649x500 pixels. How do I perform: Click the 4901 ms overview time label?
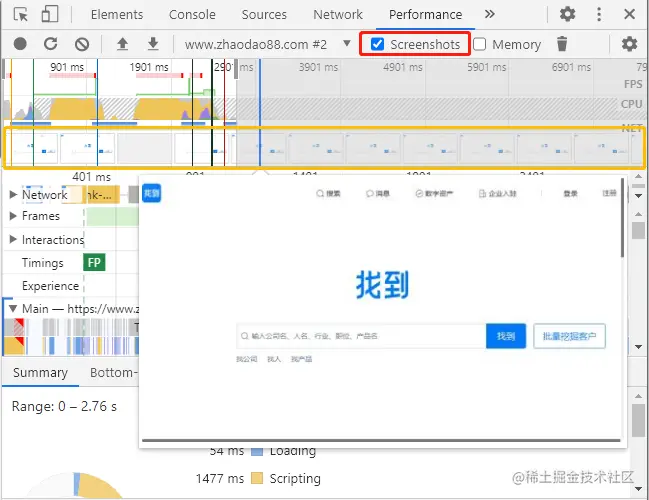coord(403,67)
